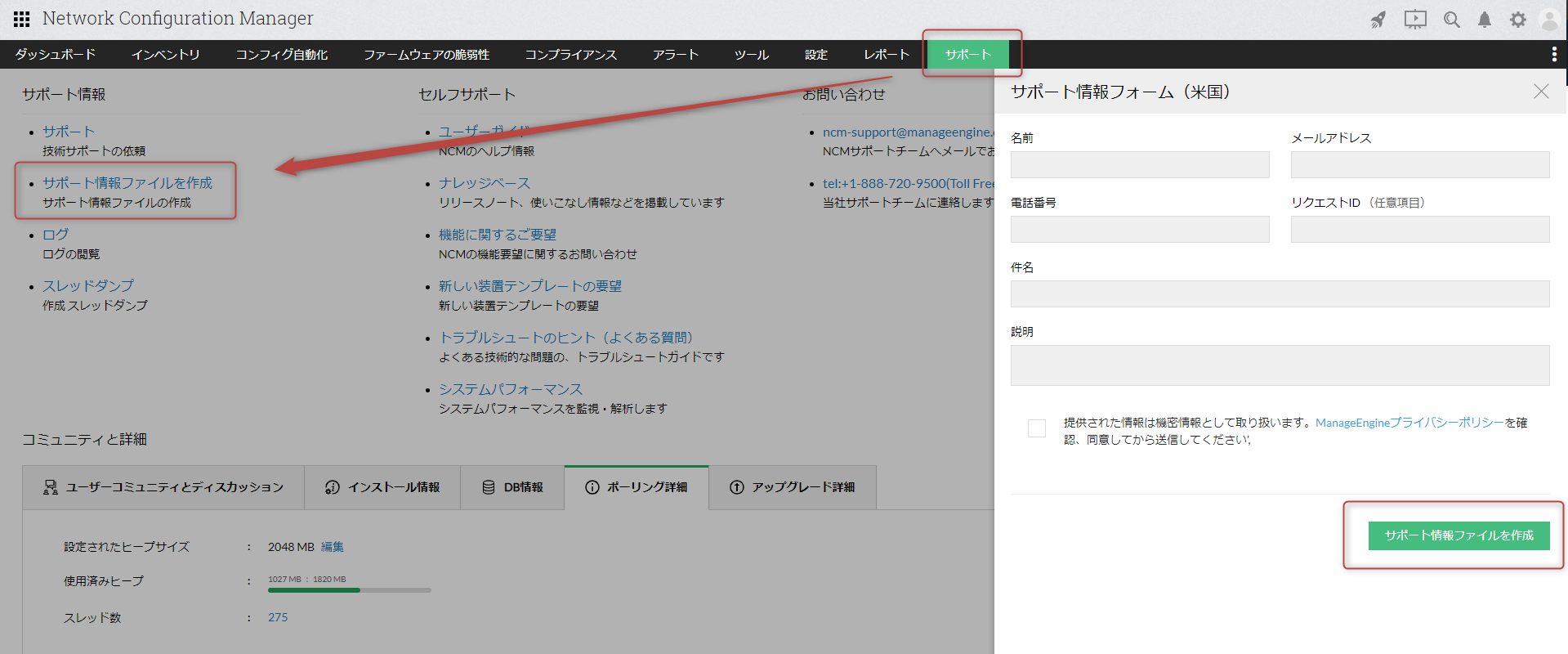Click the user profile avatar
The height and width of the screenshot is (654, 1568).
[1549, 20]
